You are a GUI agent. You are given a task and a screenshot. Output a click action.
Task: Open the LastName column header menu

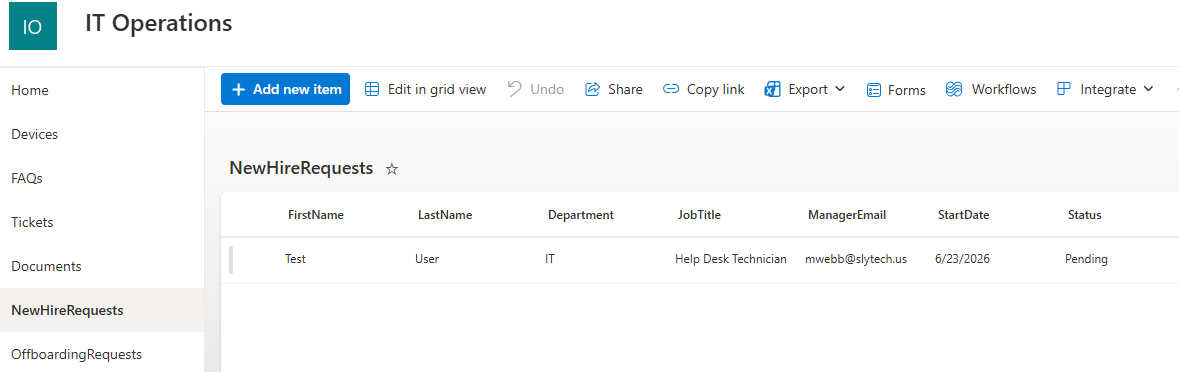click(x=445, y=215)
